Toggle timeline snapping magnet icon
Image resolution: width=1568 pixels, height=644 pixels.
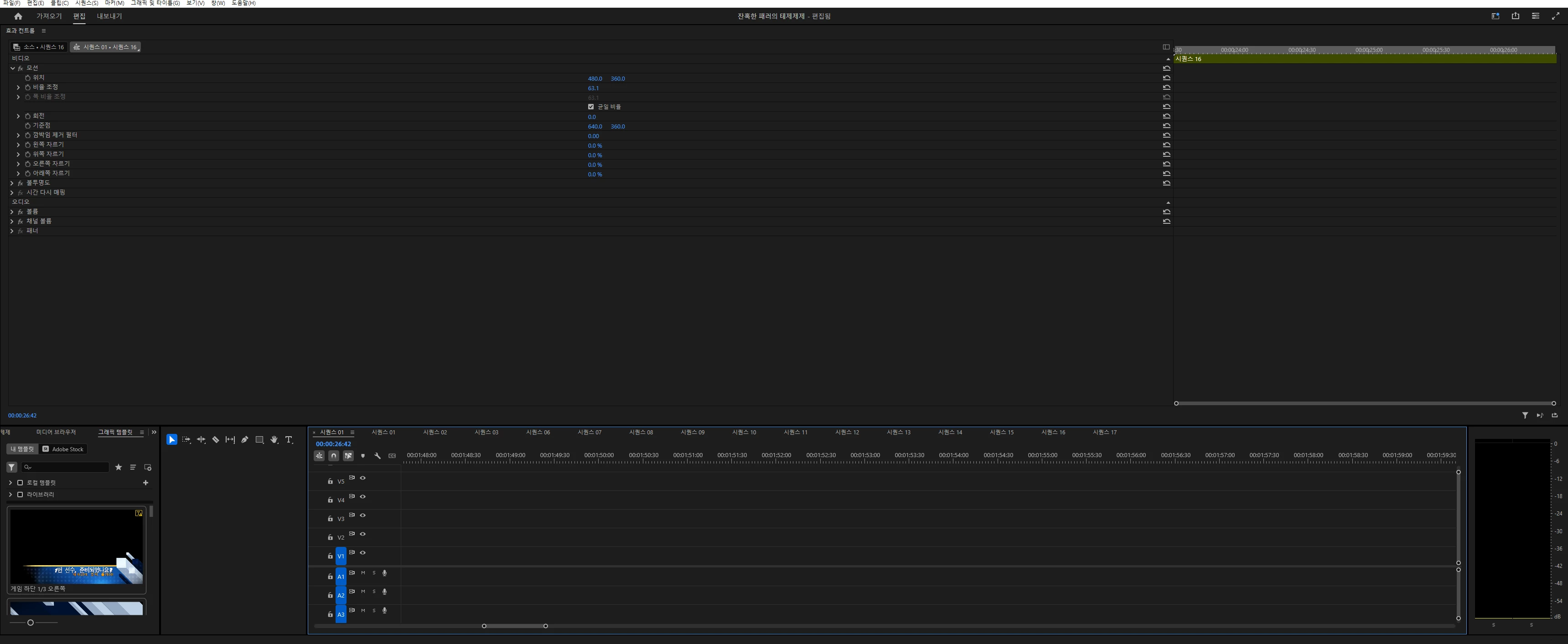(334, 455)
